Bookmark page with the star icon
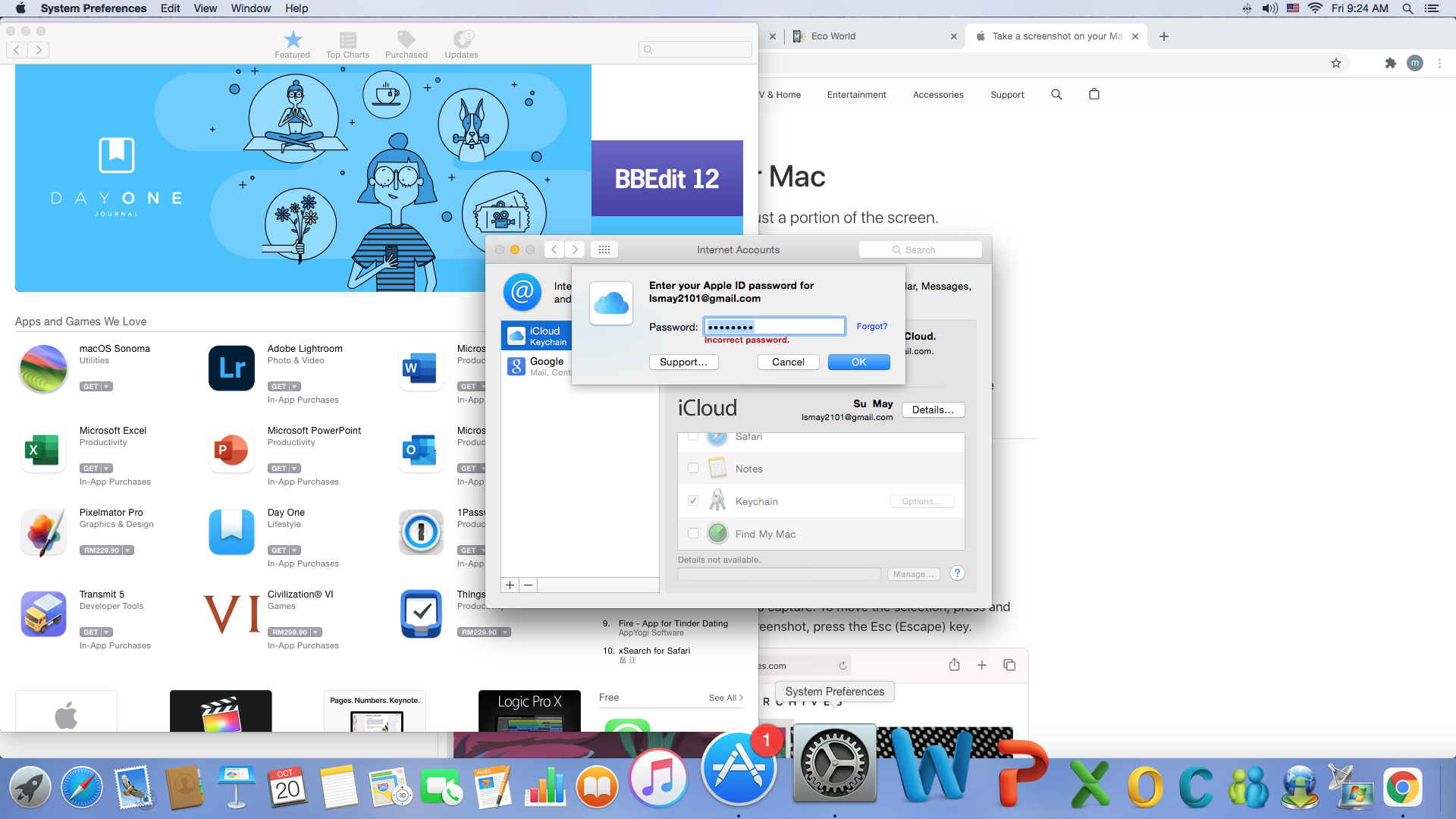1456x819 pixels. point(1336,64)
